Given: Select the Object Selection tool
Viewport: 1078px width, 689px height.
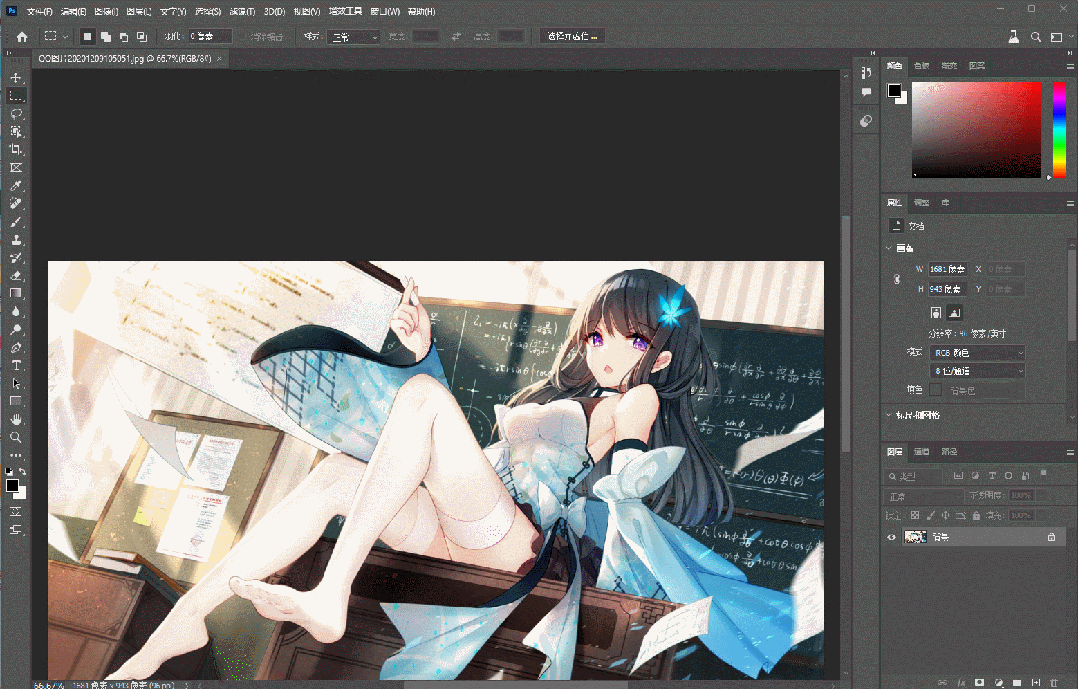Looking at the screenshot, I should click(16, 132).
